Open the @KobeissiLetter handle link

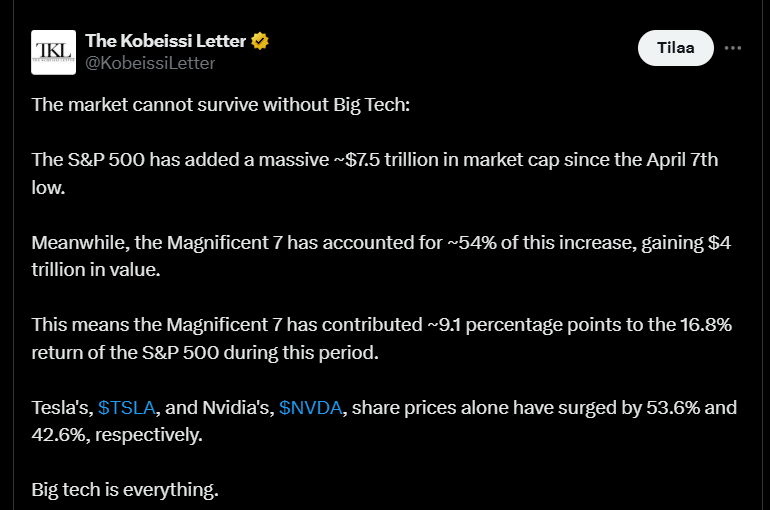click(150, 63)
